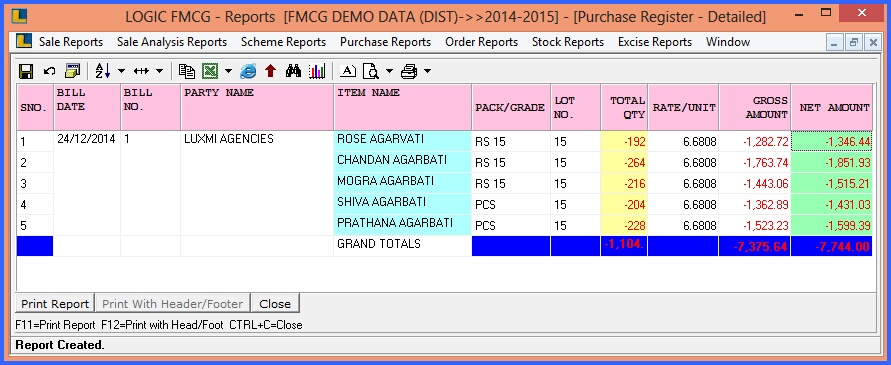Click the PACK/GRADE column header
The image size is (891, 365).
(x=511, y=107)
